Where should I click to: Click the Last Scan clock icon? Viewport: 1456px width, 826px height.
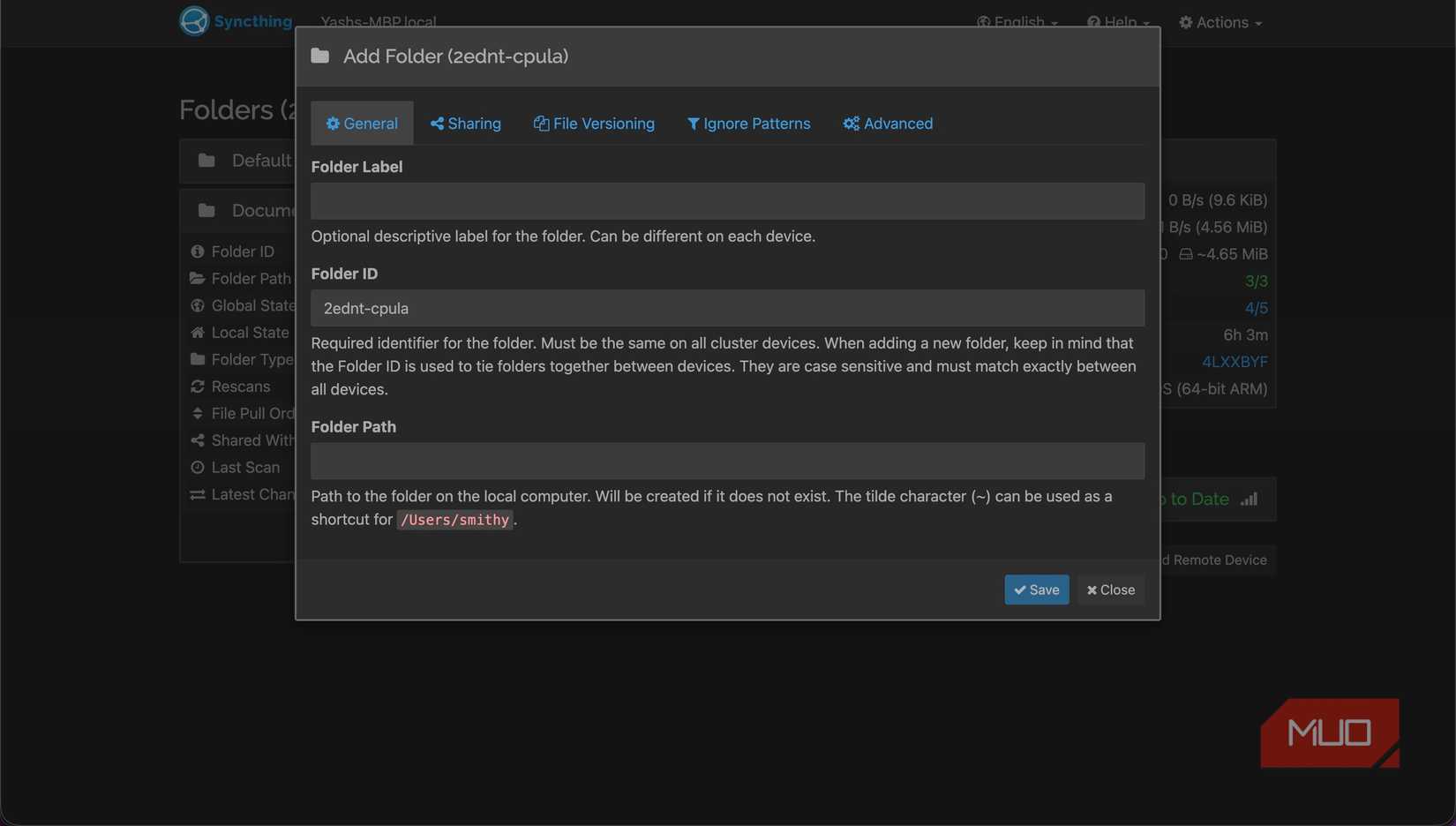[198, 468]
